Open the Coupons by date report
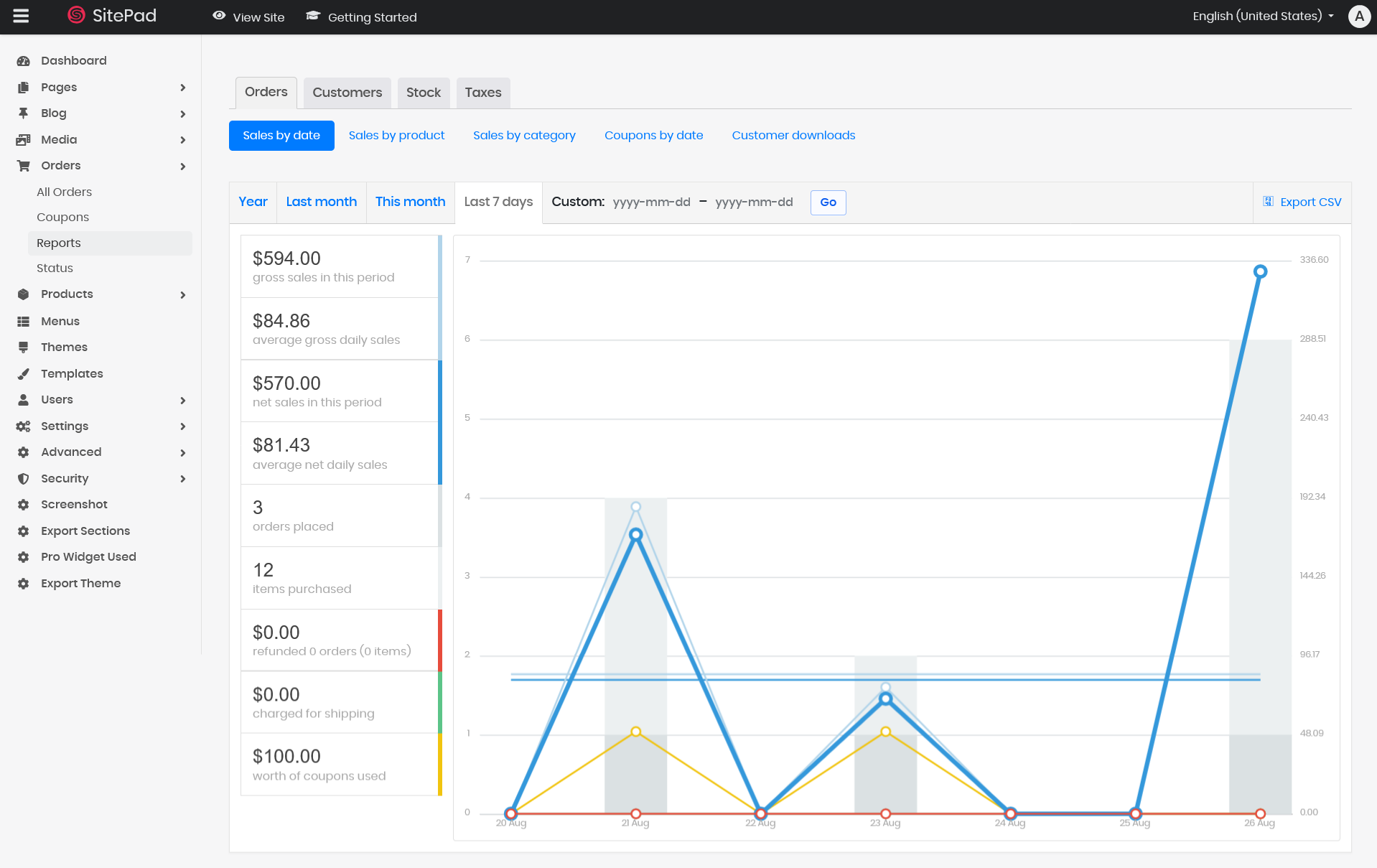The width and height of the screenshot is (1377, 868). pos(653,136)
